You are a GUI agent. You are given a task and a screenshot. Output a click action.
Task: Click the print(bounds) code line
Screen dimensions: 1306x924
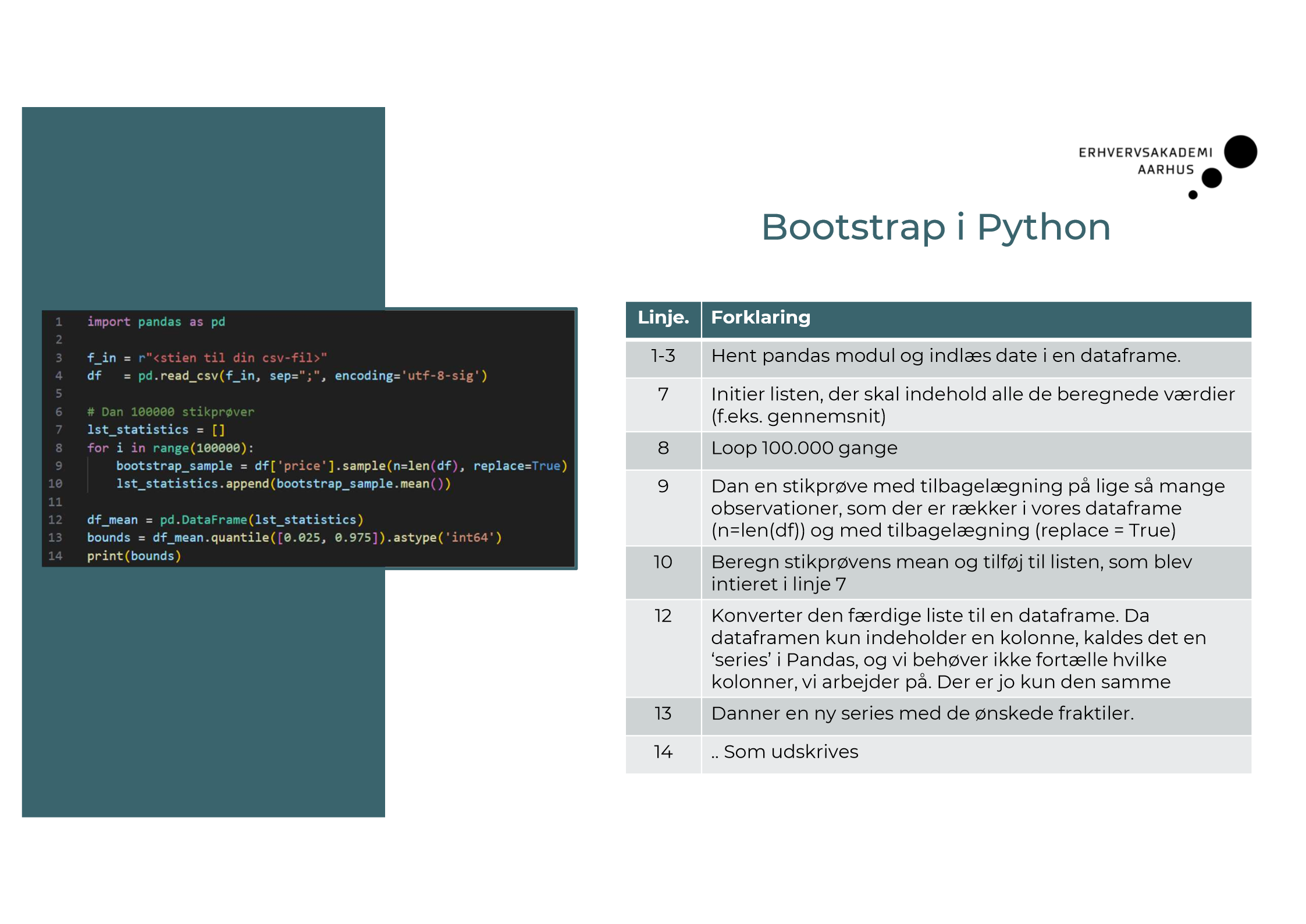[x=134, y=556]
